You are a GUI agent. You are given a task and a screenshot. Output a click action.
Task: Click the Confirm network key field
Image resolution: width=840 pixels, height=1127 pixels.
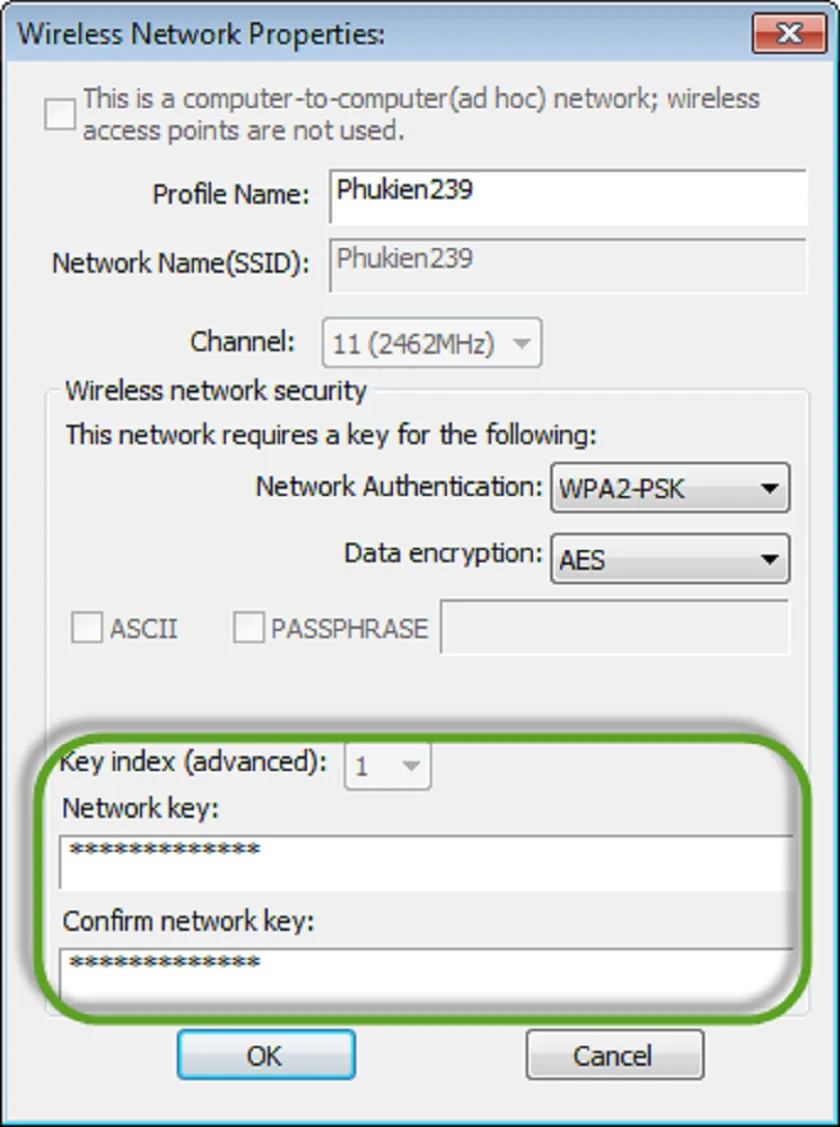(x=420, y=970)
